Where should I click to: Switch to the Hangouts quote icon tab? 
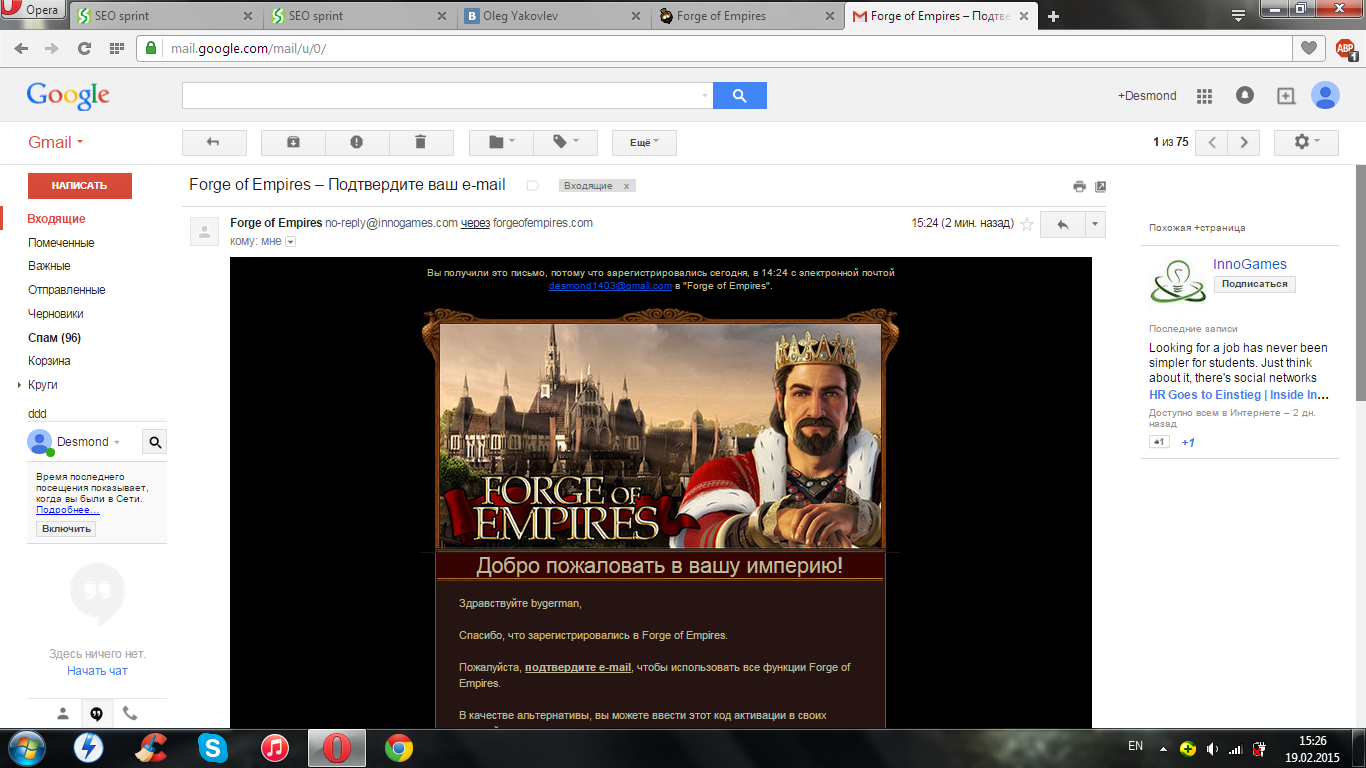pos(97,714)
